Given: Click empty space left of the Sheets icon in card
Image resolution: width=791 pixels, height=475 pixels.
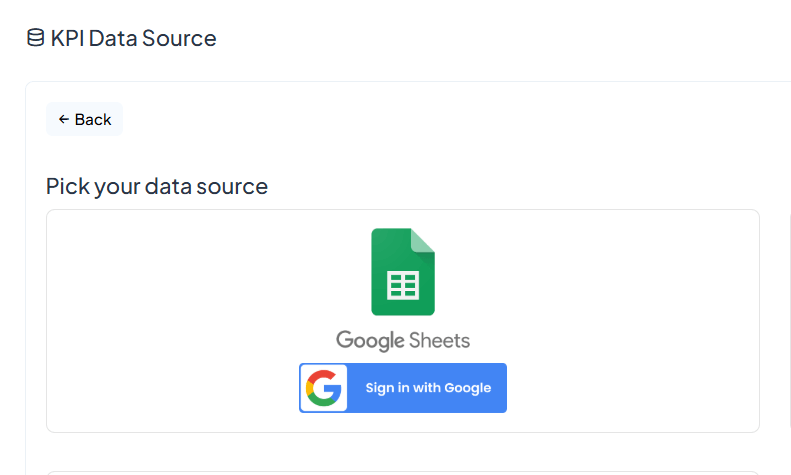Looking at the screenshot, I should (200, 280).
